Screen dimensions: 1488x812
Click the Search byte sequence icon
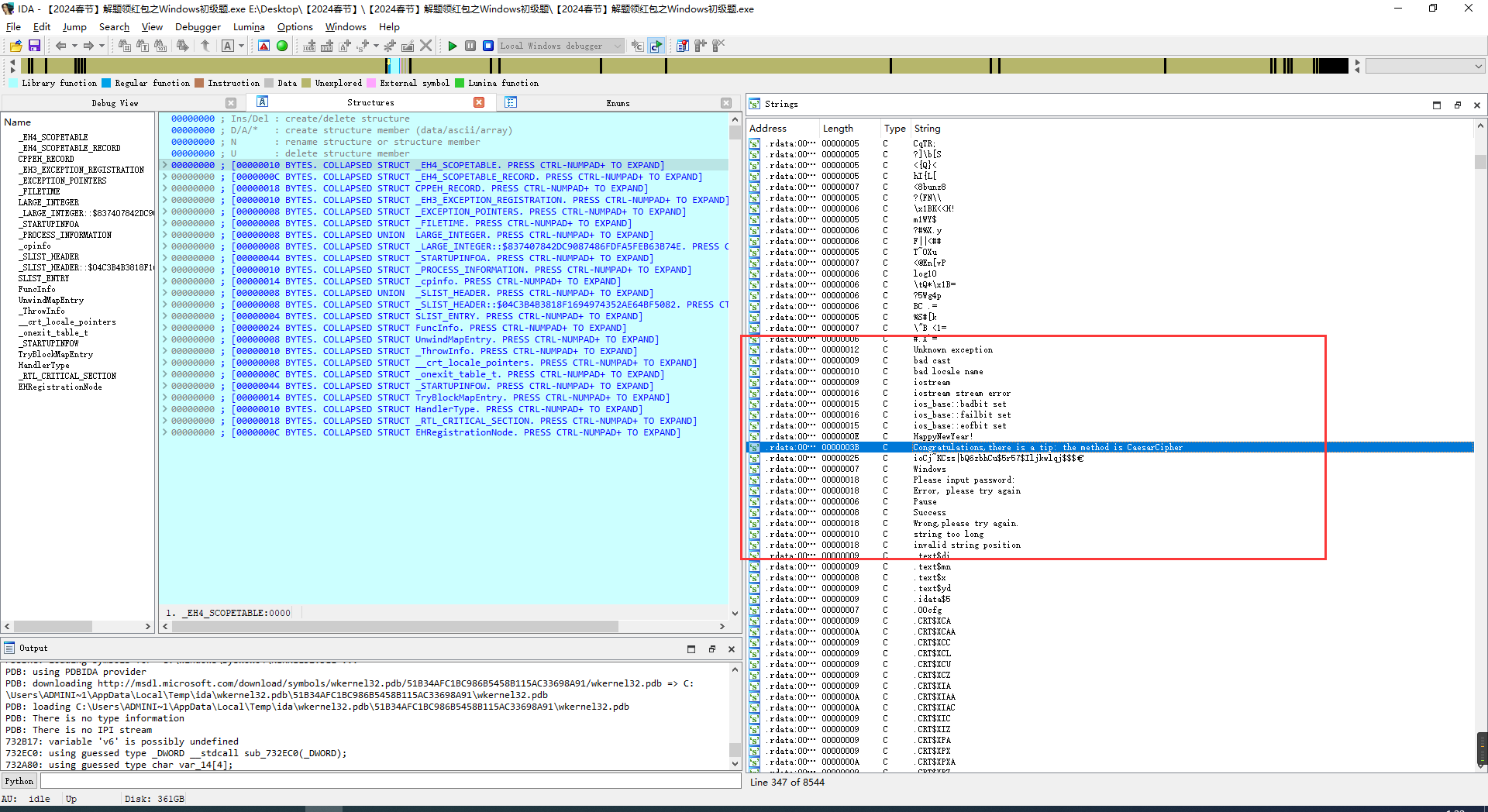pos(160,46)
